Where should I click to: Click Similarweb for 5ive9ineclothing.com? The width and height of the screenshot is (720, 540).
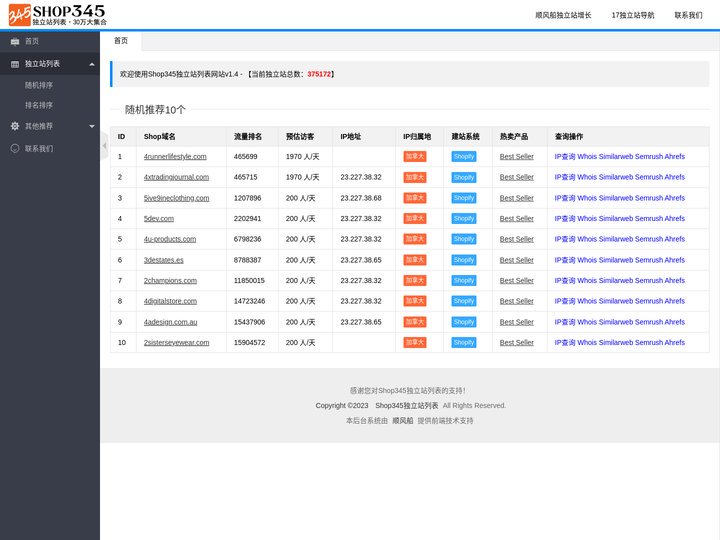616,198
